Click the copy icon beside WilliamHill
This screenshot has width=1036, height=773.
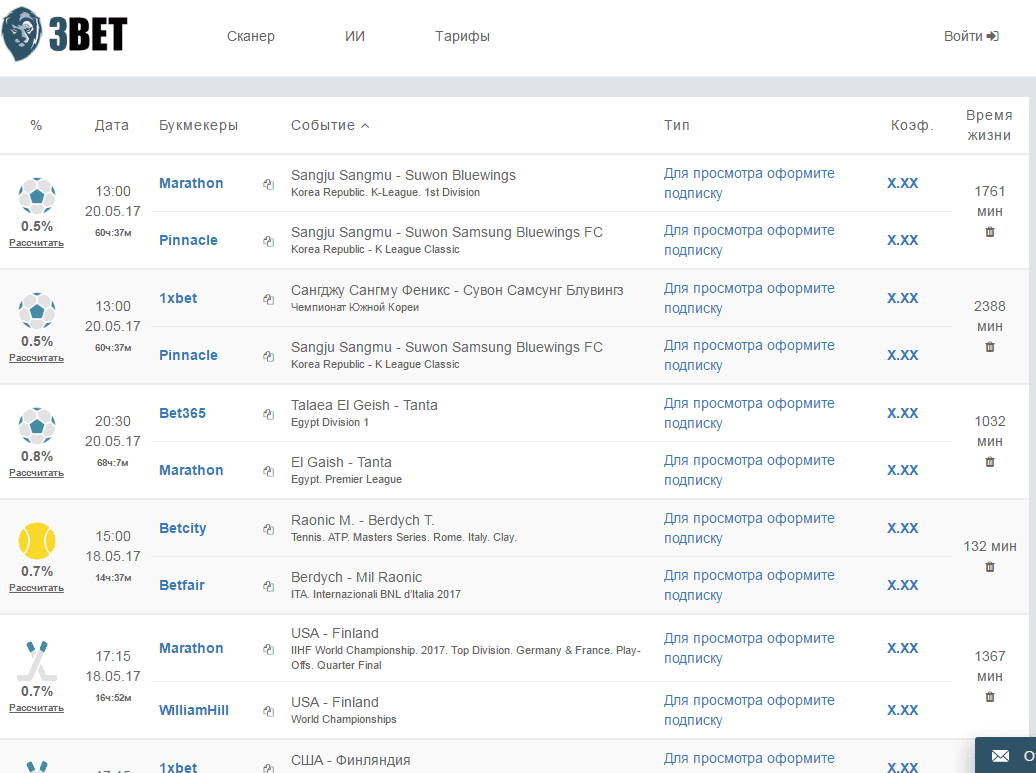268,711
